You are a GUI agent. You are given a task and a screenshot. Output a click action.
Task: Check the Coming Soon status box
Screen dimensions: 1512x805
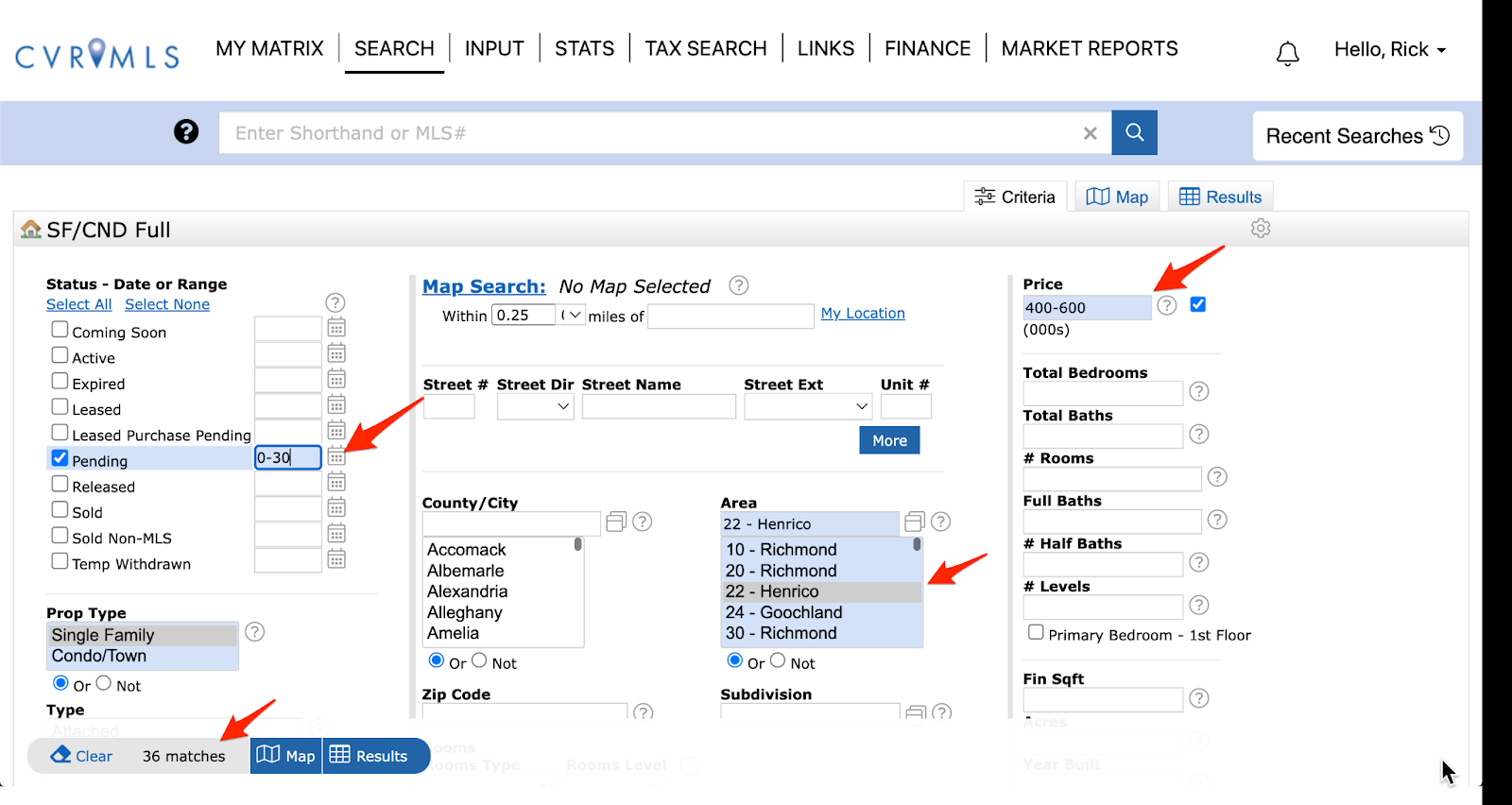pos(60,330)
